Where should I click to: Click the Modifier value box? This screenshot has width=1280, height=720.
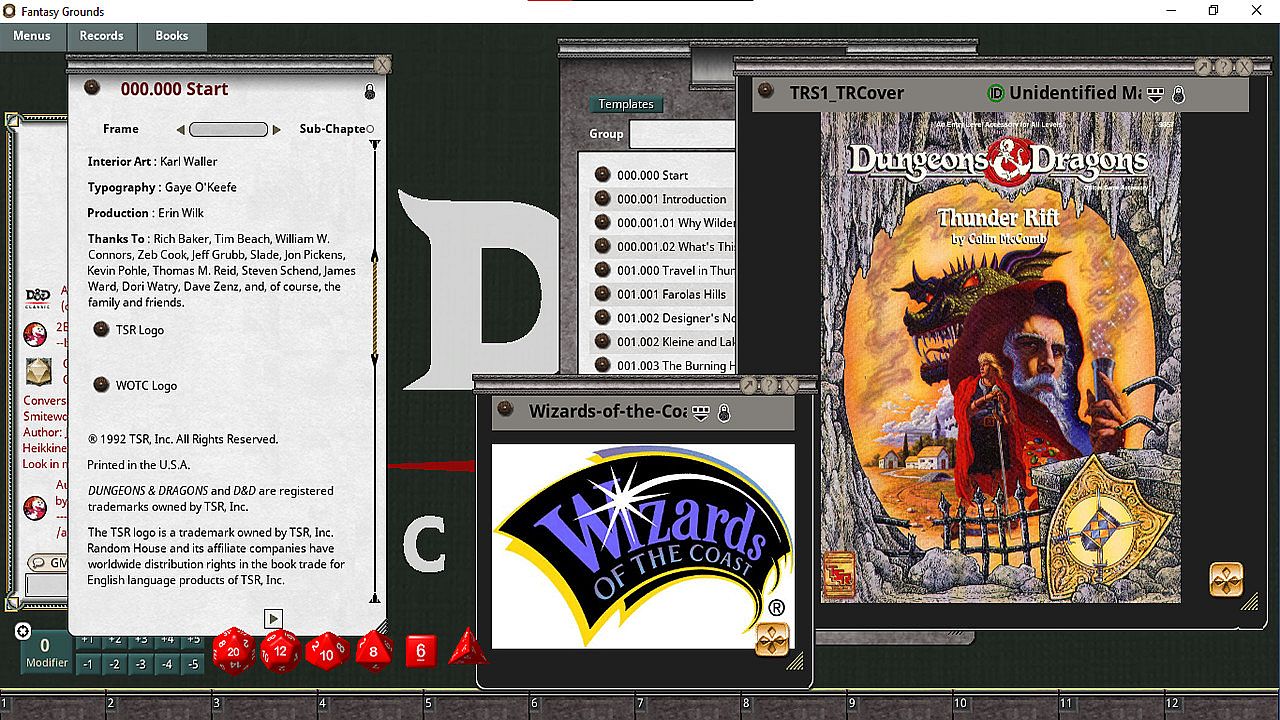pos(46,653)
